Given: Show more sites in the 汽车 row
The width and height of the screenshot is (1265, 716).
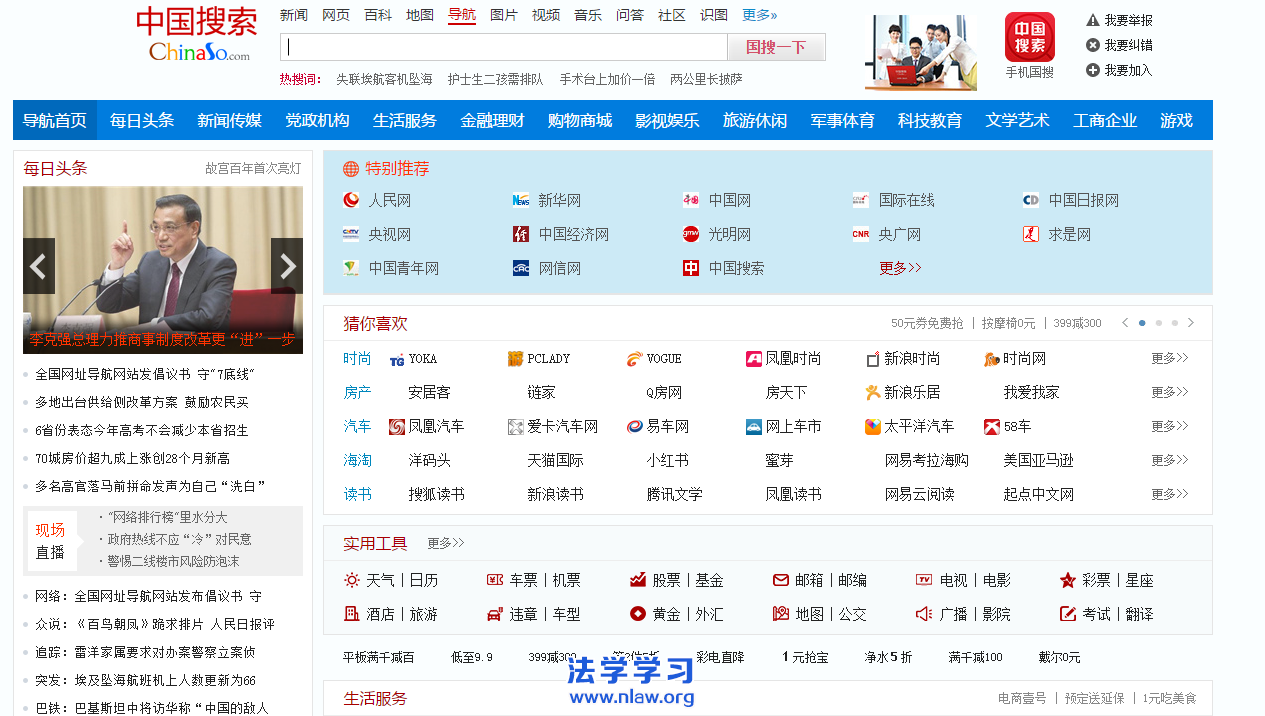Looking at the screenshot, I should (x=1170, y=426).
